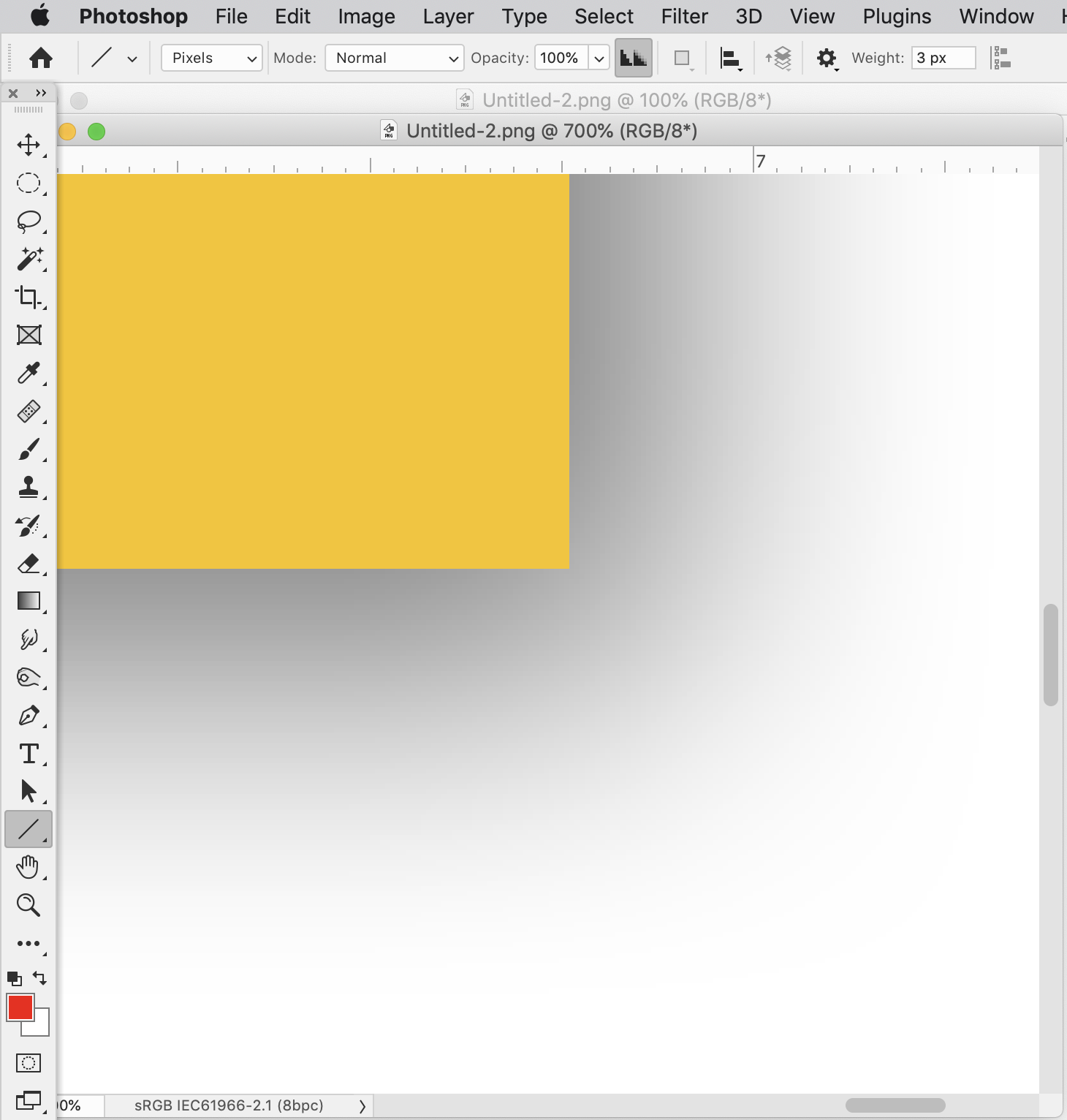Select the Lasso tool
Viewport: 1067px width, 1120px height.
(x=29, y=221)
